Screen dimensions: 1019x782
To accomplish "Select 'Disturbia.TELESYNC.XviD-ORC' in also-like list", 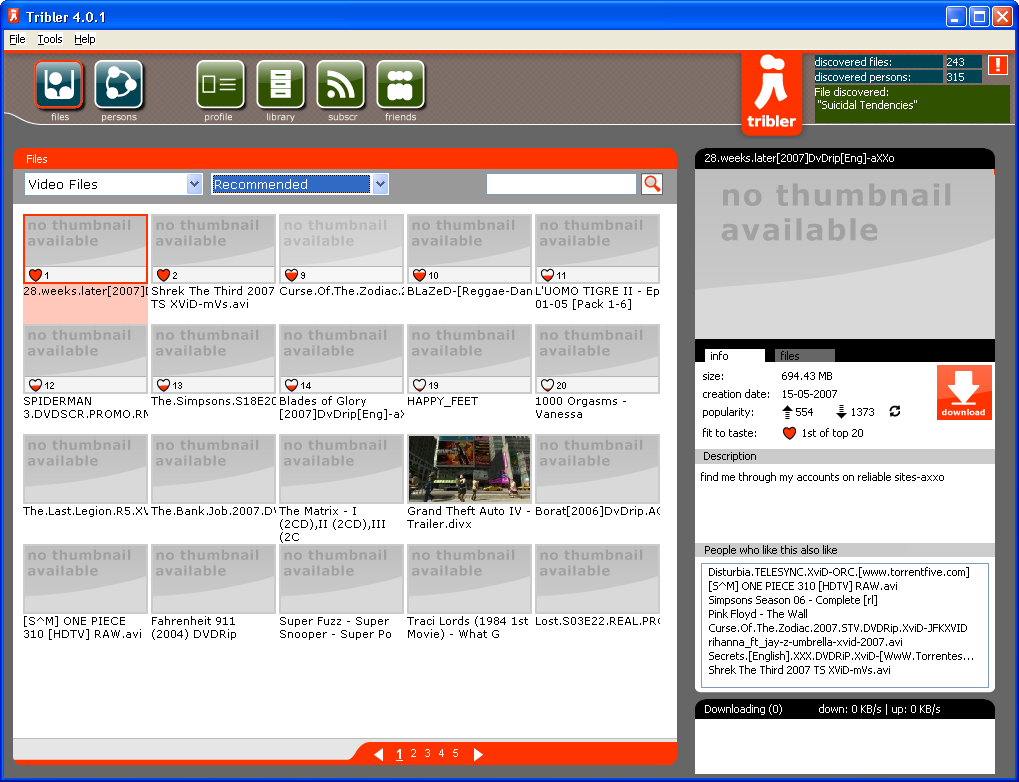I will pos(839,572).
